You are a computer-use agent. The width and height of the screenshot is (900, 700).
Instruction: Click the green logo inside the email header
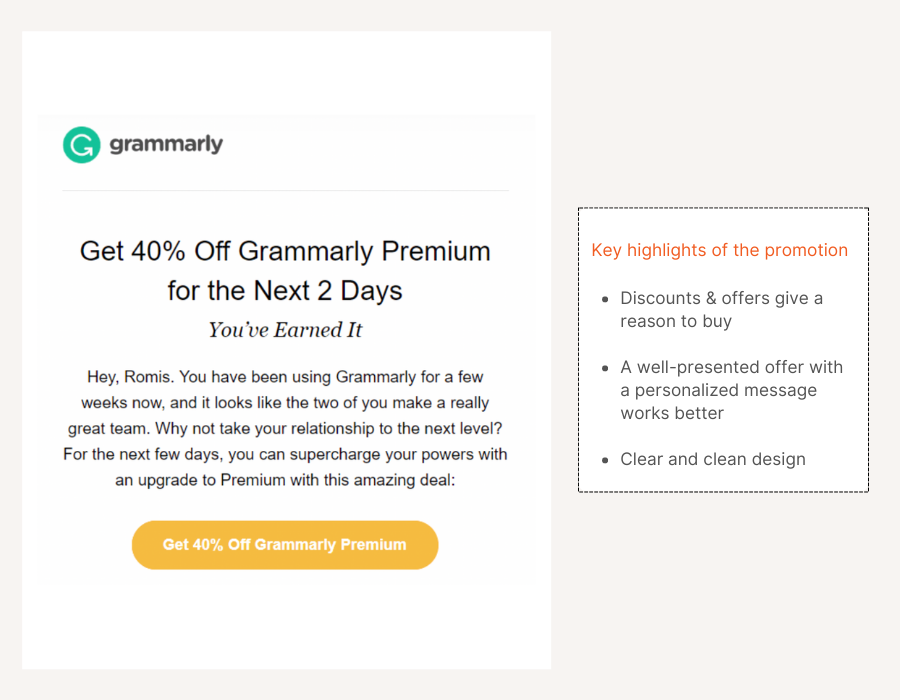point(81,144)
